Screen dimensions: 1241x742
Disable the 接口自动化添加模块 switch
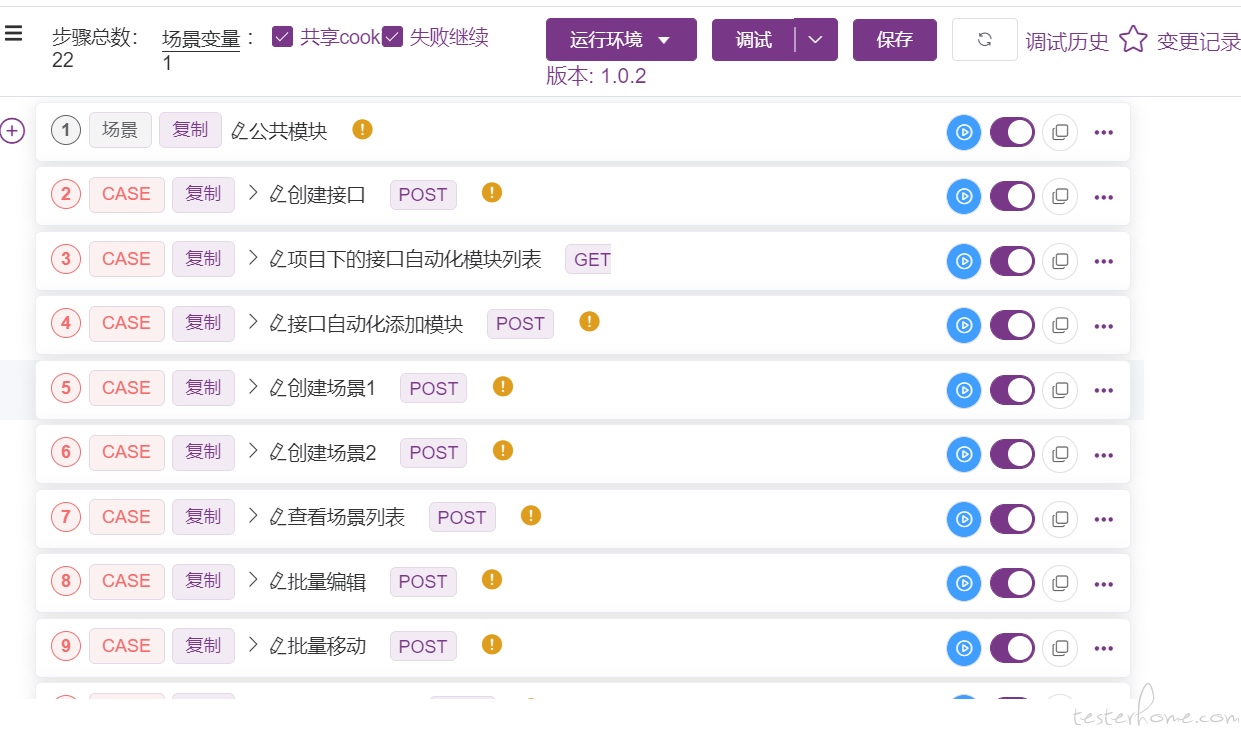(1012, 325)
